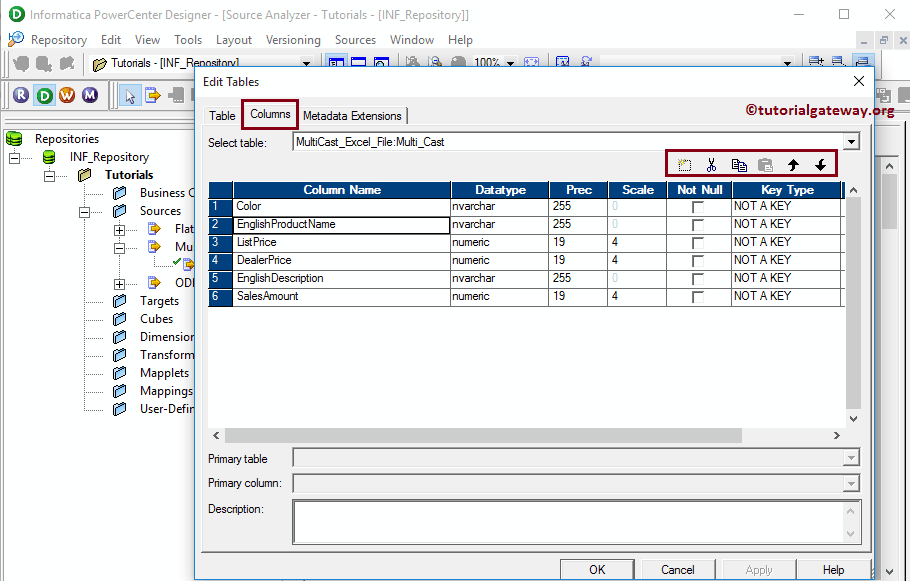Move the selected column up with the up-arrow icon

pos(793,162)
